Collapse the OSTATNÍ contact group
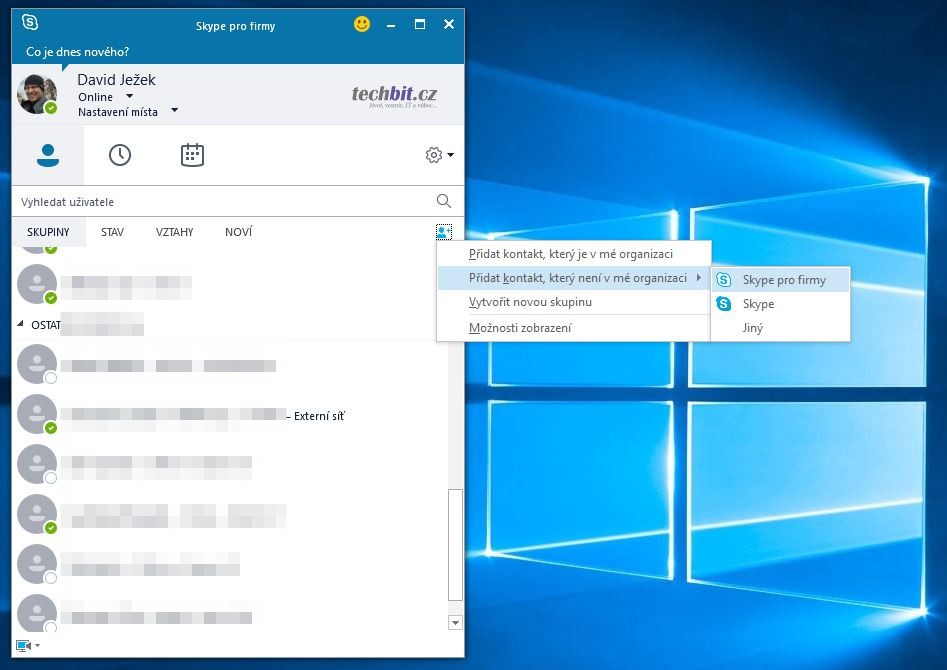 point(22,325)
